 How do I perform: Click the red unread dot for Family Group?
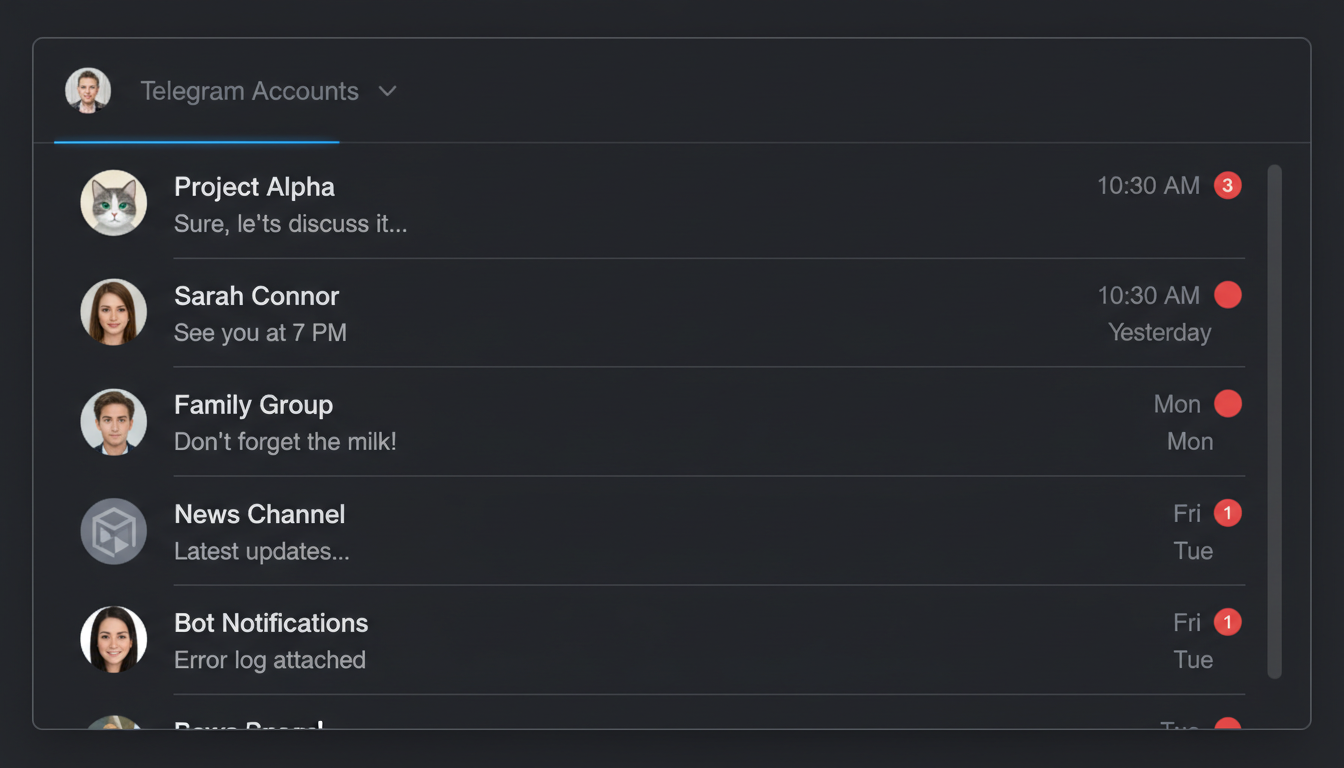tap(1228, 404)
